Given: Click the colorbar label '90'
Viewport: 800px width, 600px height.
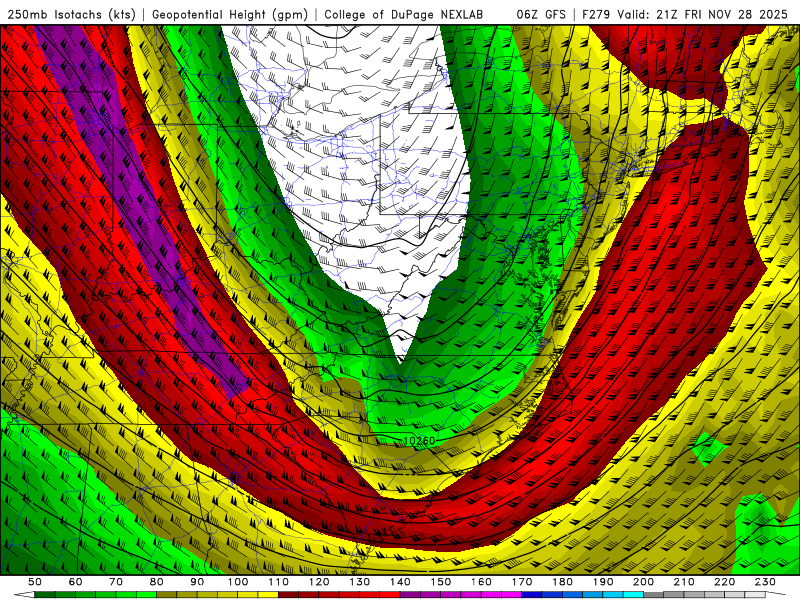Looking at the screenshot, I should pos(197,582).
